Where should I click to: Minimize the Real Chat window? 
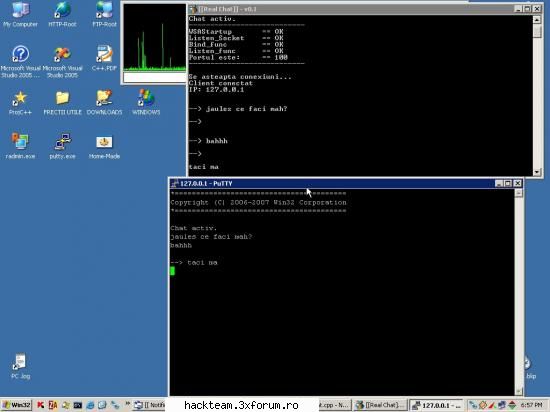tap(518, 9)
